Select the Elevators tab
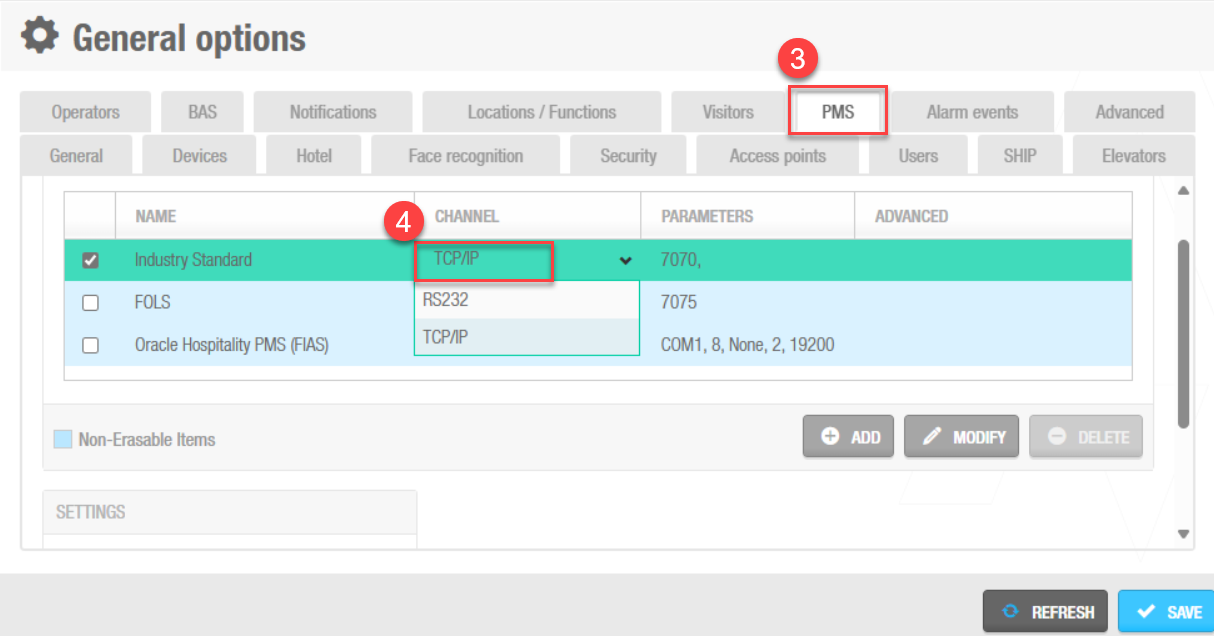1214x636 pixels. (x=1133, y=156)
